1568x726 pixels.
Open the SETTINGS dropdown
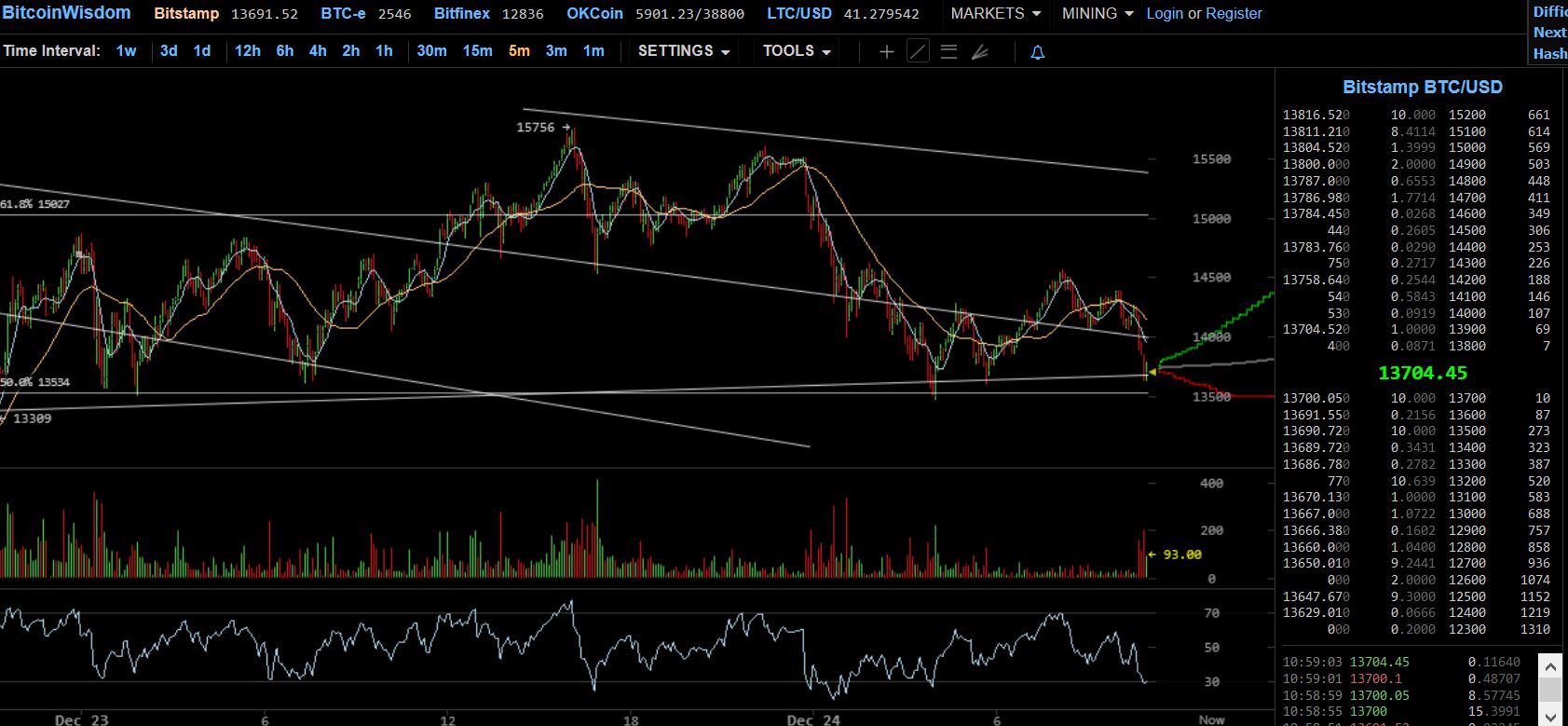[x=684, y=51]
